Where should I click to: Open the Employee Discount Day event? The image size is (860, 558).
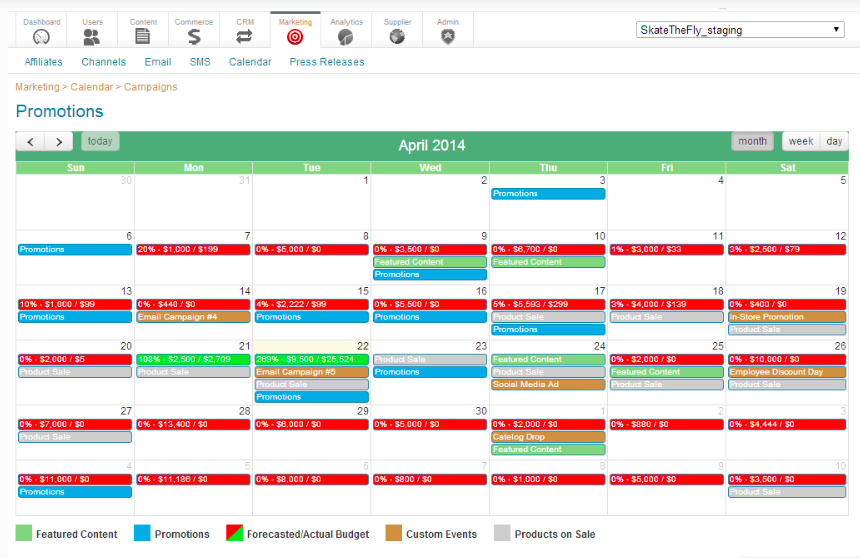pos(787,371)
